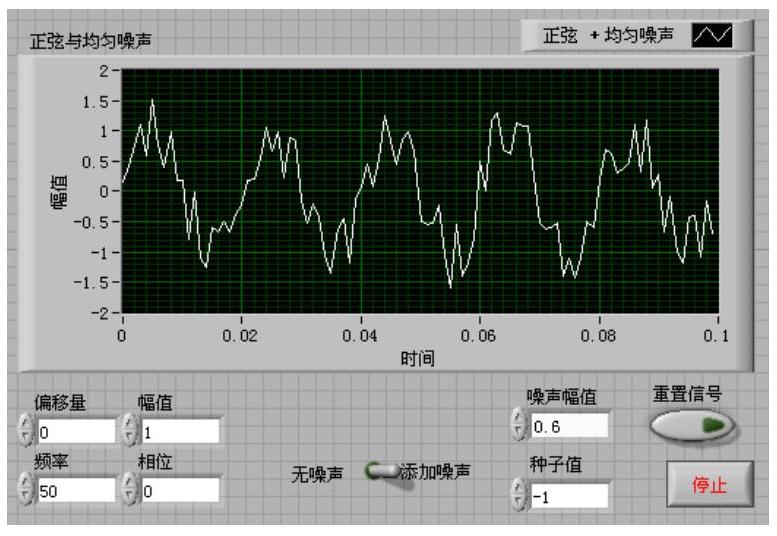The image size is (777, 536).
Task: Click the 偏移量 increment/decrement stepper
Action: point(26,429)
